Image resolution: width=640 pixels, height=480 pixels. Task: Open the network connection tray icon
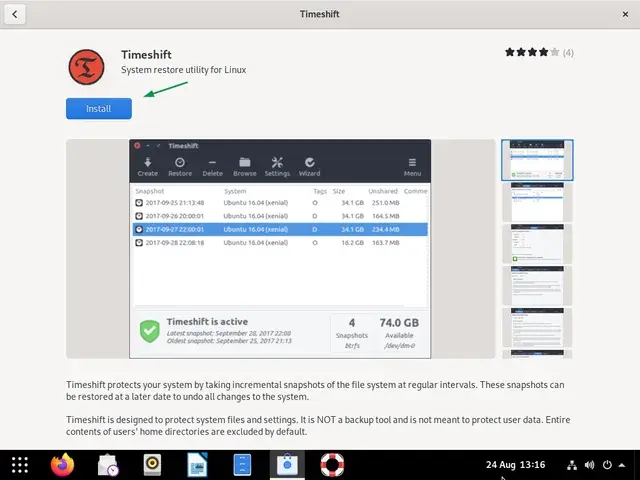pyautogui.click(x=572, y=465)
